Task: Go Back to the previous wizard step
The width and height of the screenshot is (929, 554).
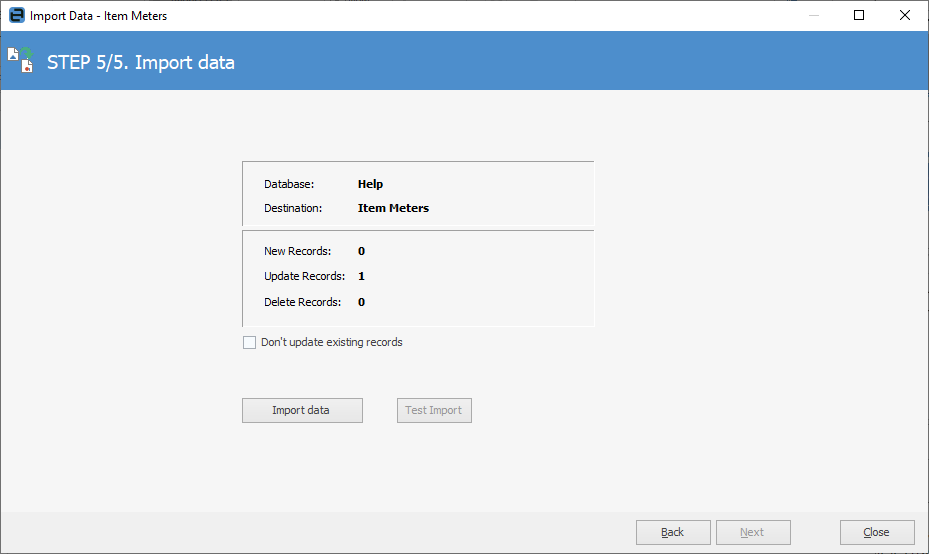Action: click(x=673, y=532)
